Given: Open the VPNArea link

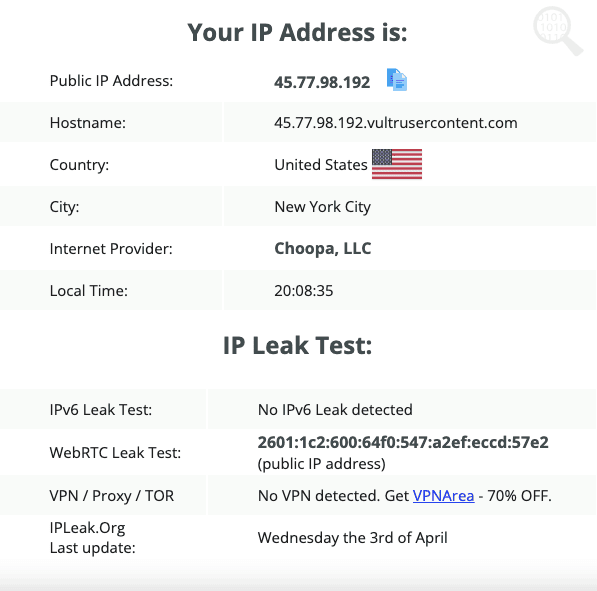Looking at the screenshot, I should (443, 496).
